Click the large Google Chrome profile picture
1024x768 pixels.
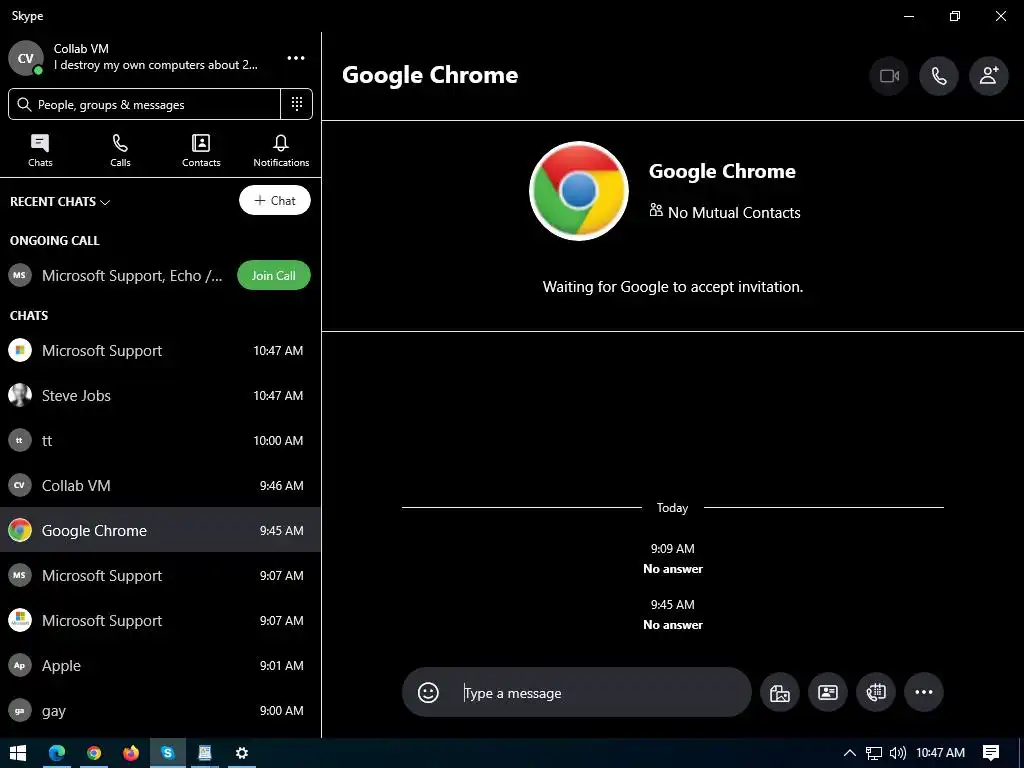pyautogui.click(x=579, y=191)
